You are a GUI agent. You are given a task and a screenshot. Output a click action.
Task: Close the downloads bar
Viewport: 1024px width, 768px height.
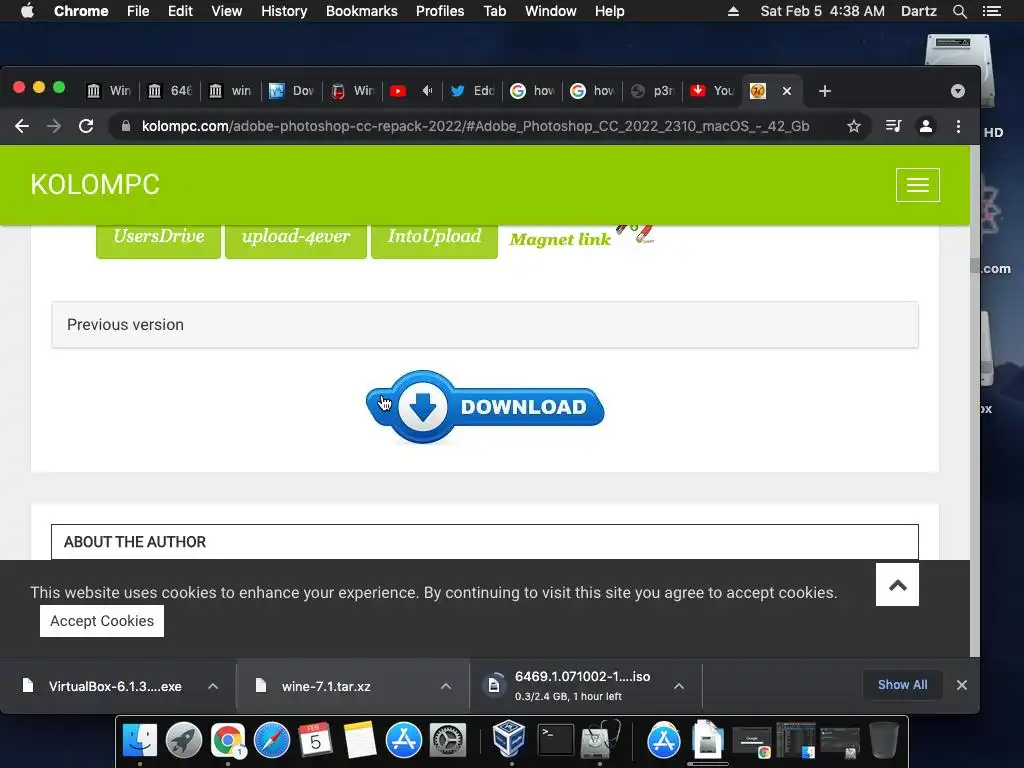[x=962, y=685]
